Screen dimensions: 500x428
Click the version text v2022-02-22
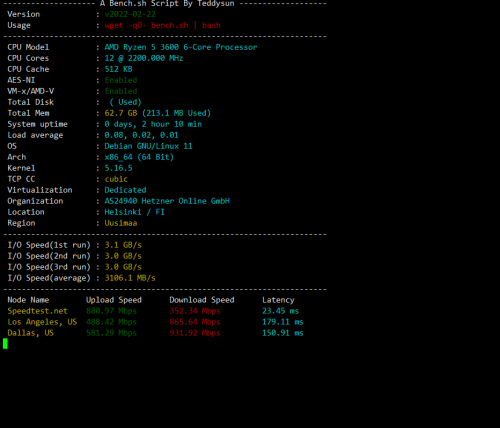pyautogui.click(x=130, y=14)
